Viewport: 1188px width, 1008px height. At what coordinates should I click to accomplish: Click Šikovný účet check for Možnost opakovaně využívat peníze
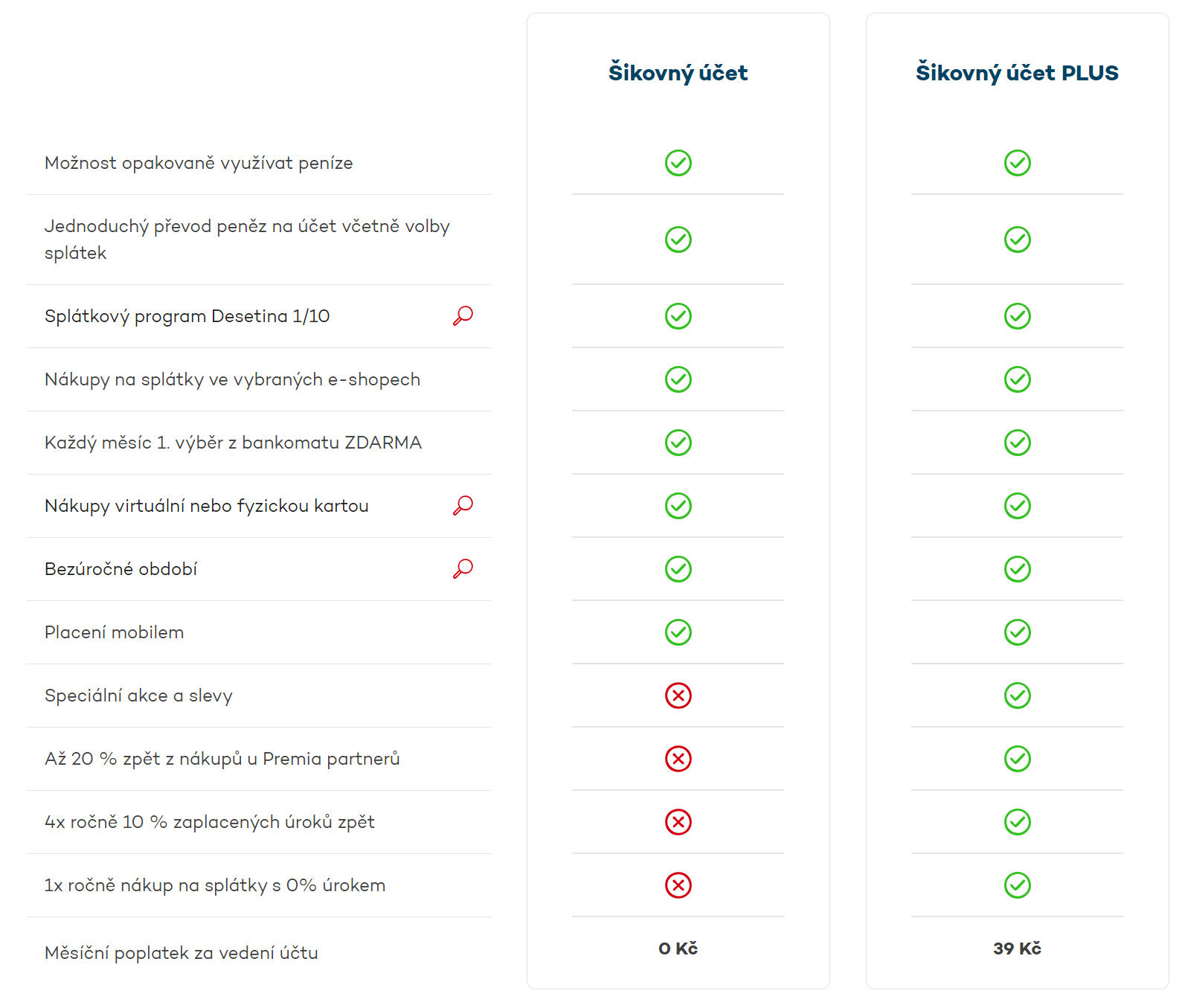coord(678,163)
